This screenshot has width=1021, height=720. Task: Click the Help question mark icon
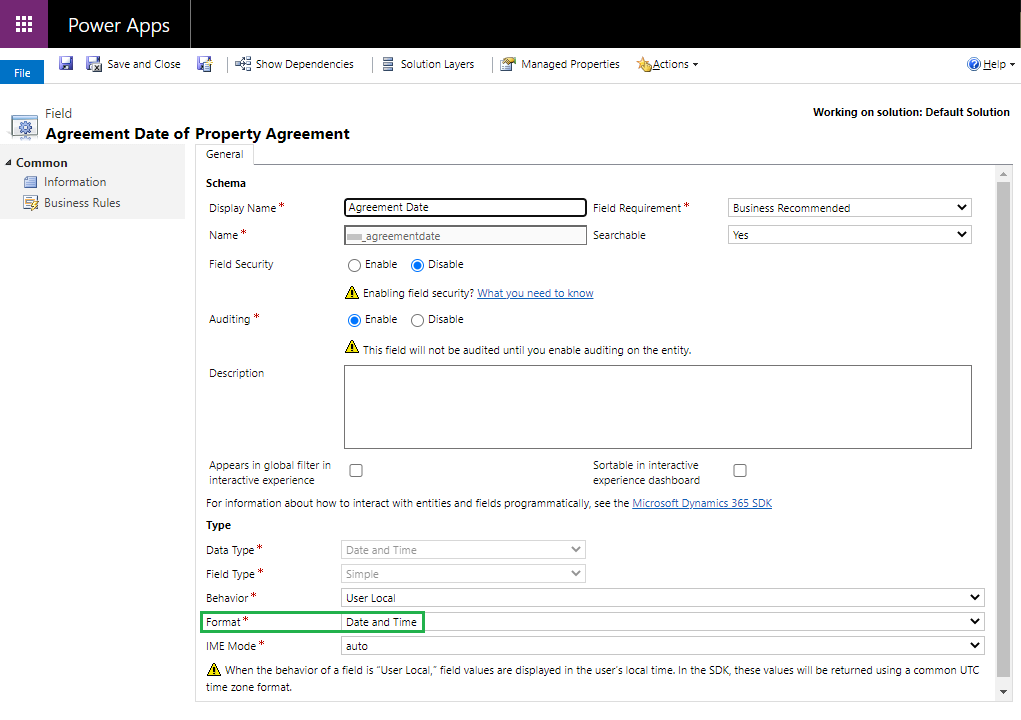pyautogui.click(x=973, y=64)
